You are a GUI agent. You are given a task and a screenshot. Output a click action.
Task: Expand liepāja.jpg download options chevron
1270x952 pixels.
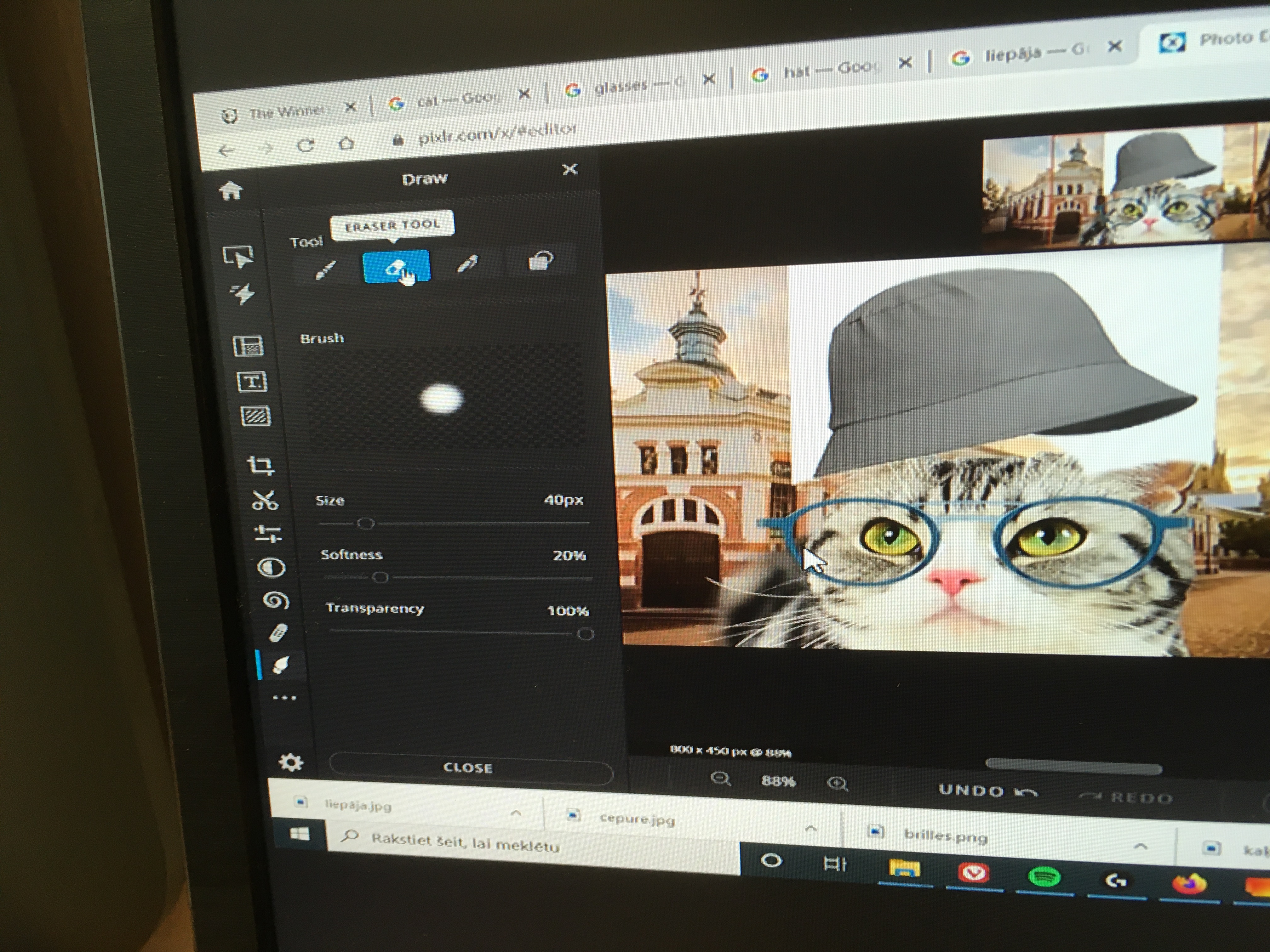click(516, 813)
